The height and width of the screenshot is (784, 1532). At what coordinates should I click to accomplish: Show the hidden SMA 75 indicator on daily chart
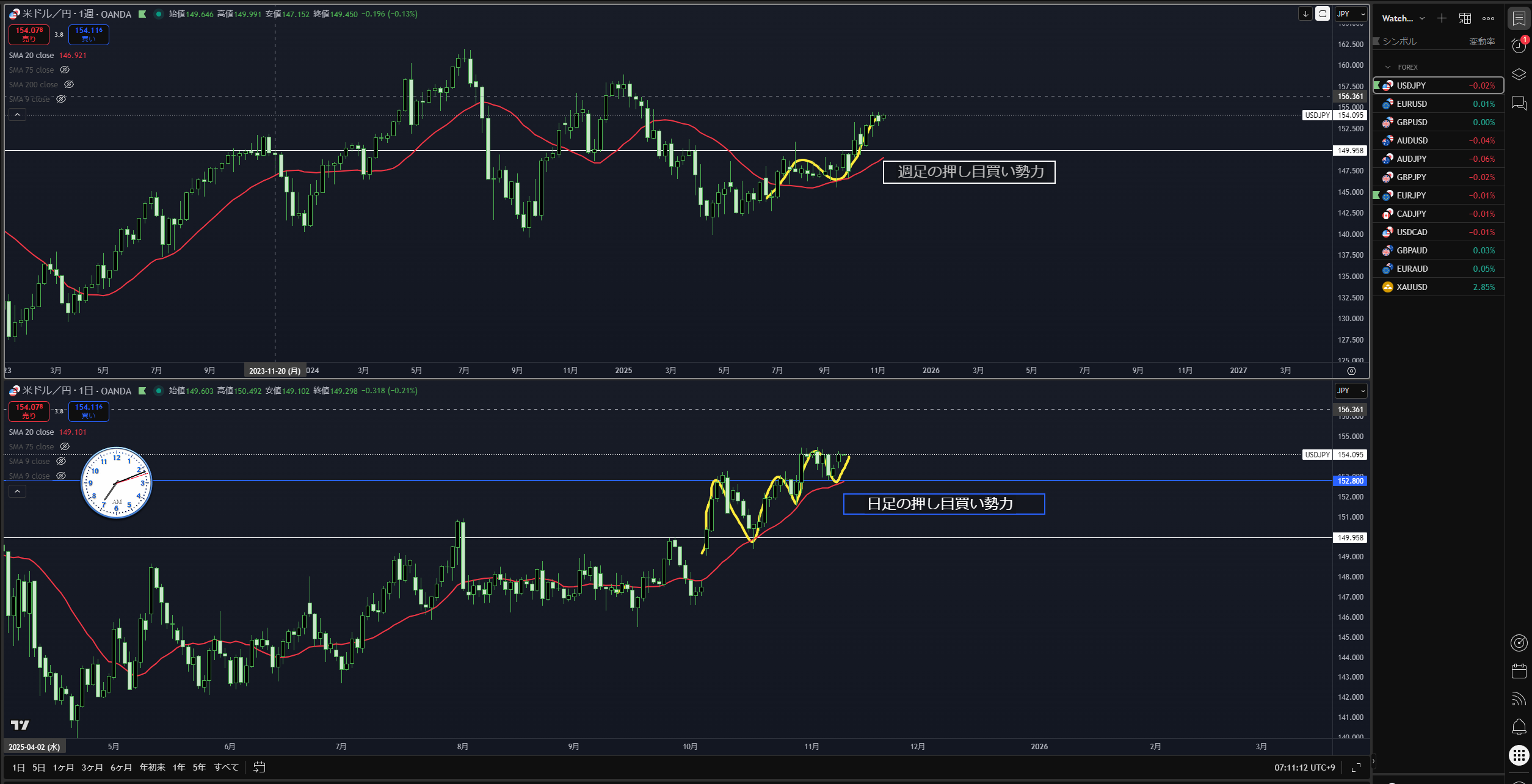(65, 447)
